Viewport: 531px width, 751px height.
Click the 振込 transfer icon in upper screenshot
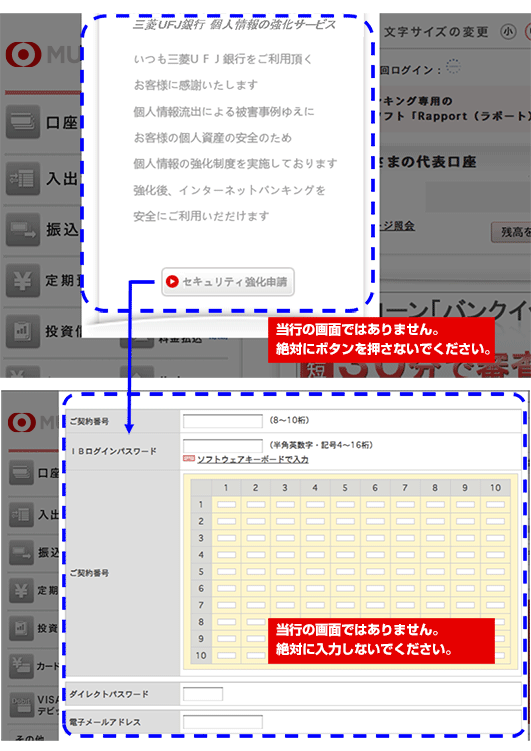coord(23,229)
